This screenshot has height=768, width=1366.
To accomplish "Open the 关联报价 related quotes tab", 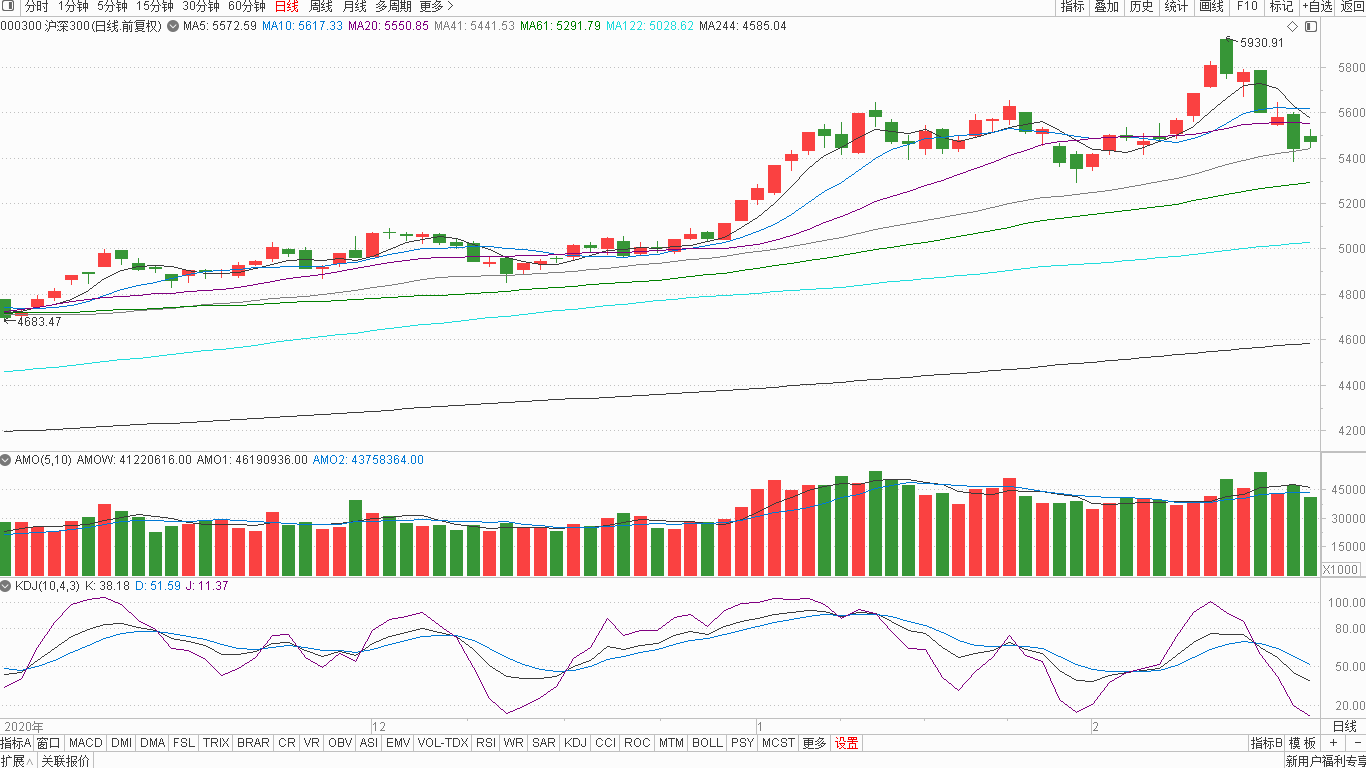I will (x=66, y=761).
